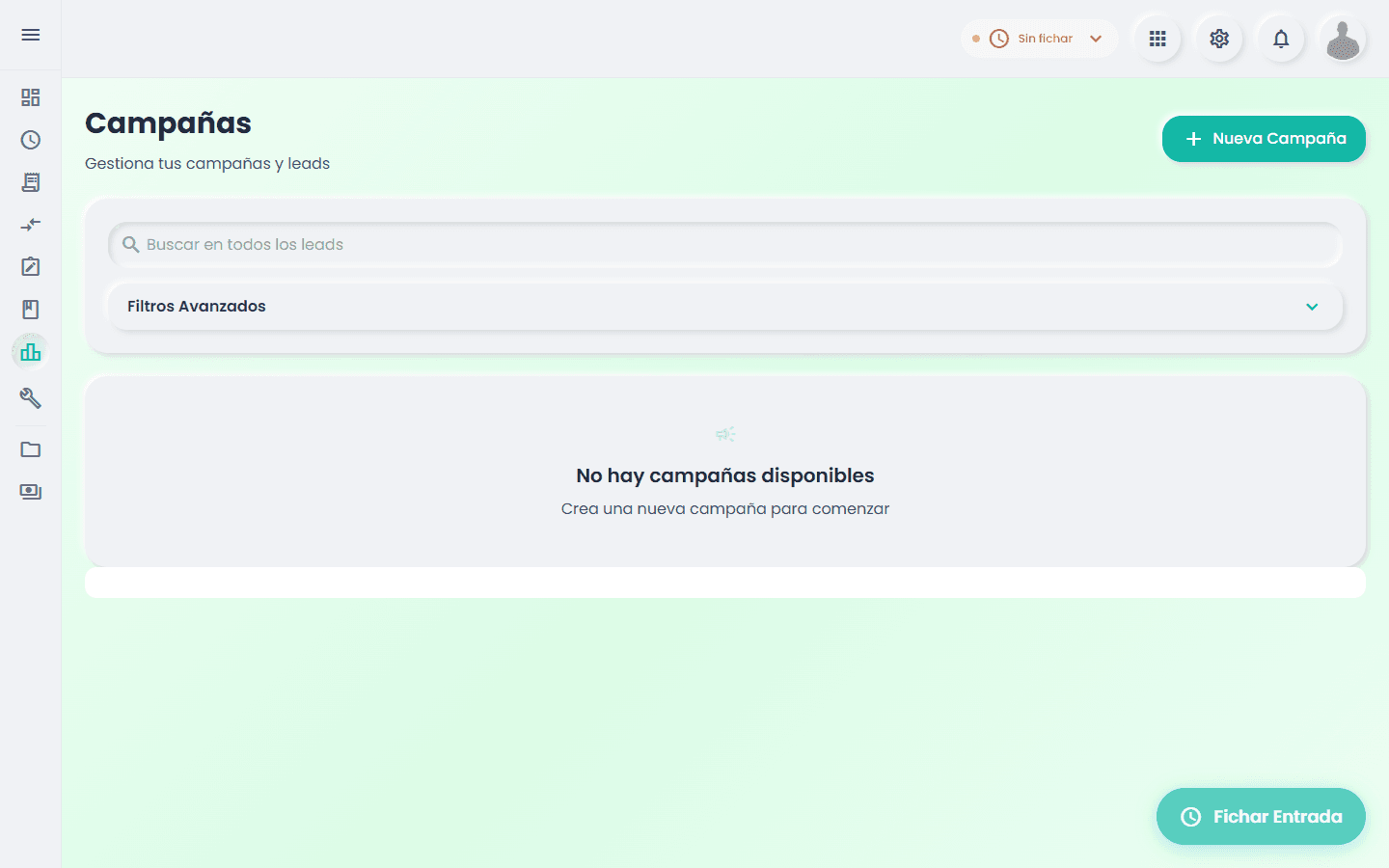Open the banknote payments icon in the sidebar
Screen dimensions: 1389x868
(x=31, y=492)
